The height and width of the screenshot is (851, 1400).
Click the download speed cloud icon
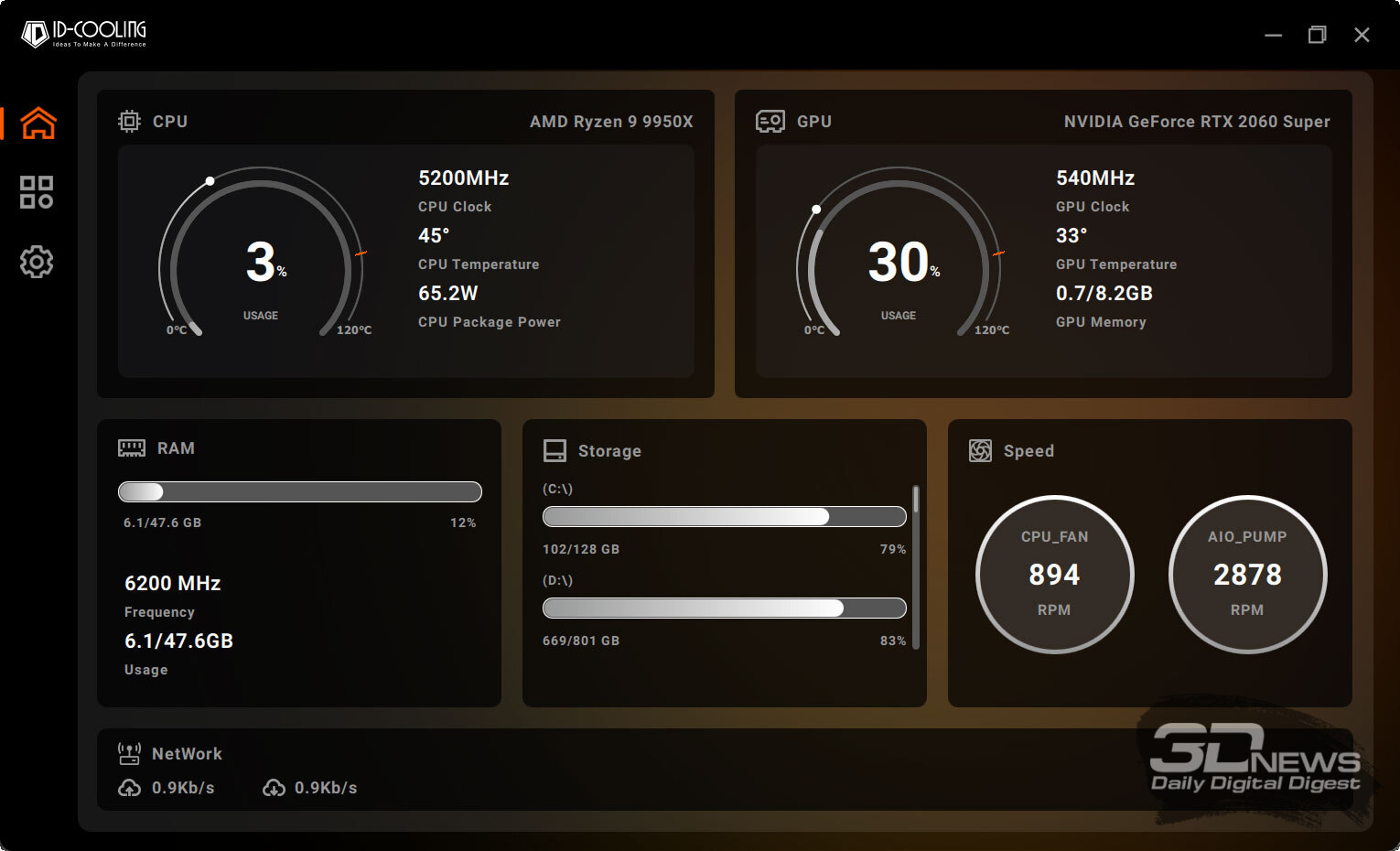point(274,788)
